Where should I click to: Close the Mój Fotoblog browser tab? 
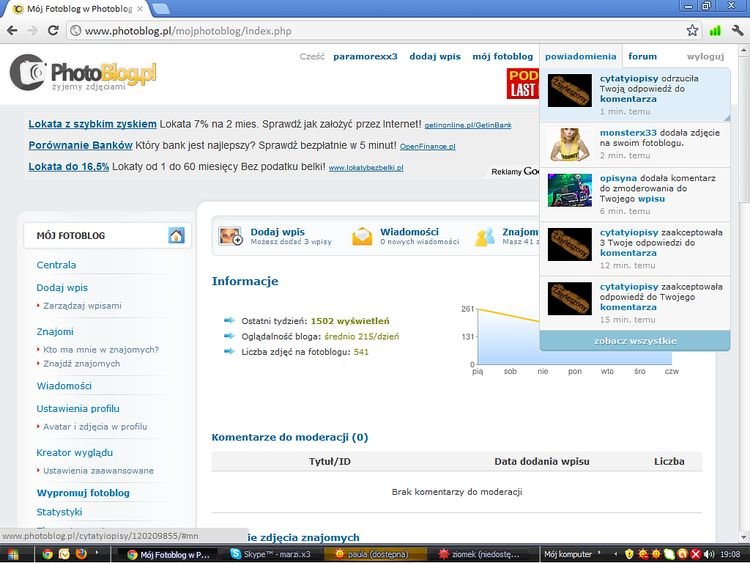coord(140,9)
